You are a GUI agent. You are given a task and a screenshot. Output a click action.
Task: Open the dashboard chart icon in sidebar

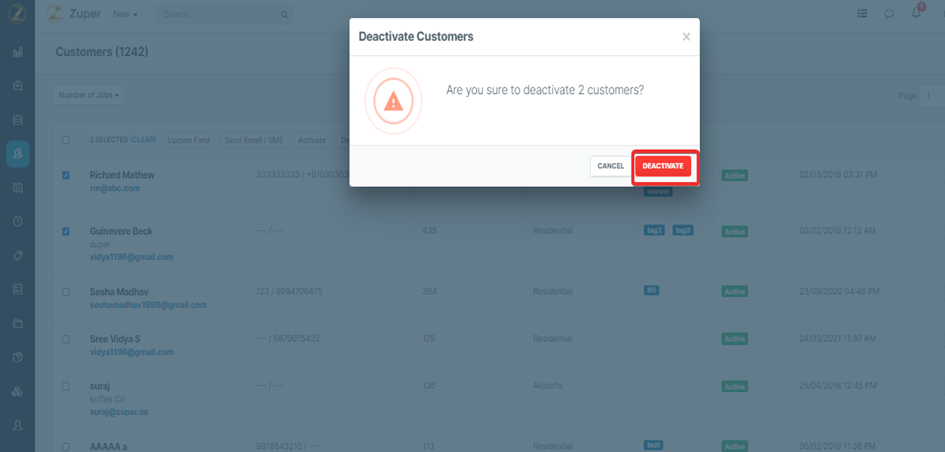click(x=17, y=52)
